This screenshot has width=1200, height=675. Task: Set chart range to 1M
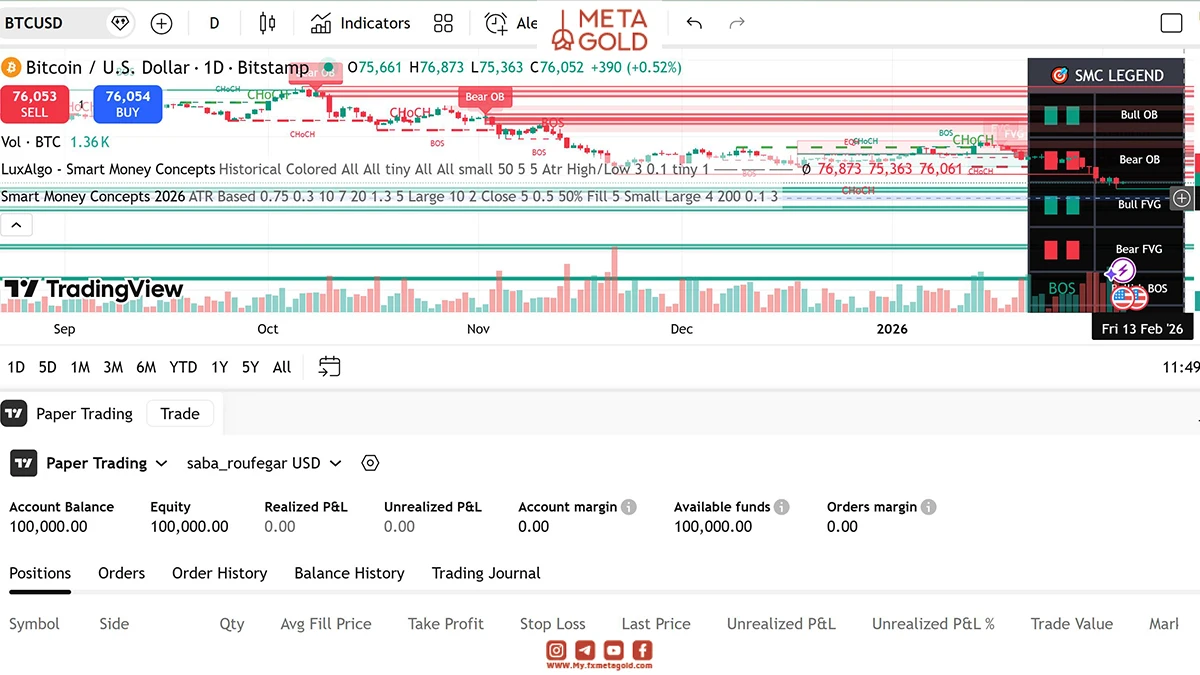click(80, 367)
